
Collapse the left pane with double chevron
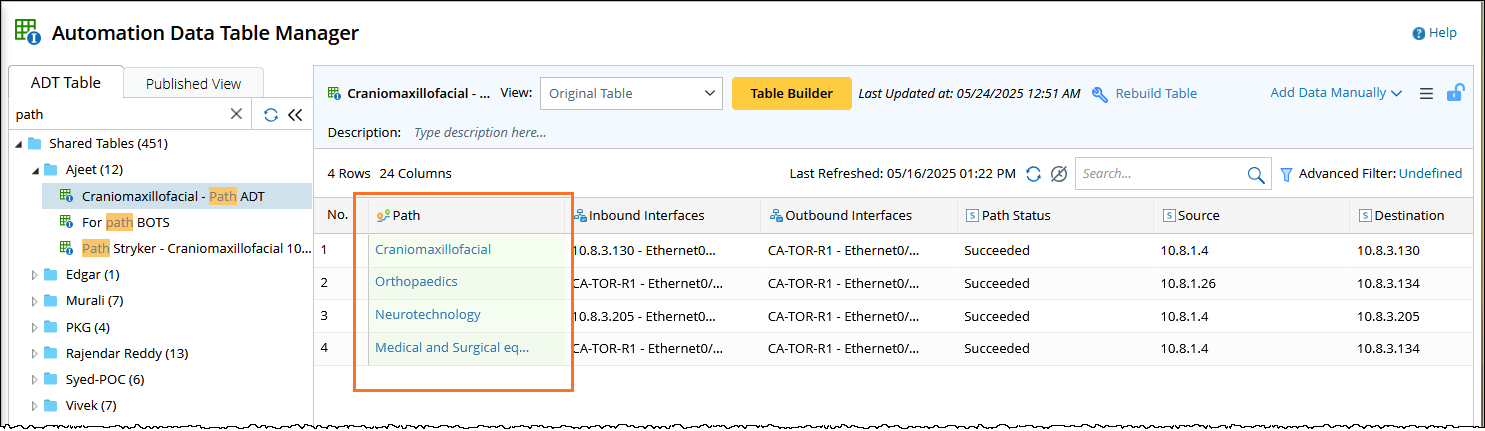pyautogui.click(x=295, y=114)
